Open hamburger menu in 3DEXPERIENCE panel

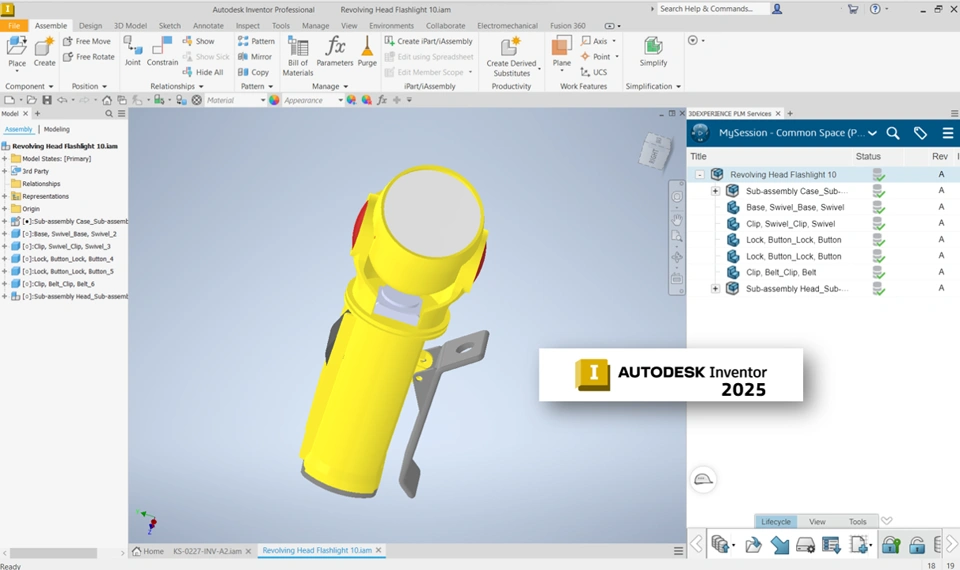click(x=947, y=133)
